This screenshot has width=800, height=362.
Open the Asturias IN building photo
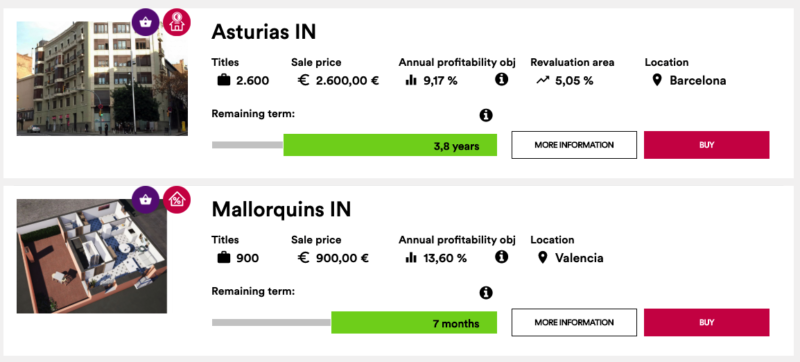tap(102, 78)
